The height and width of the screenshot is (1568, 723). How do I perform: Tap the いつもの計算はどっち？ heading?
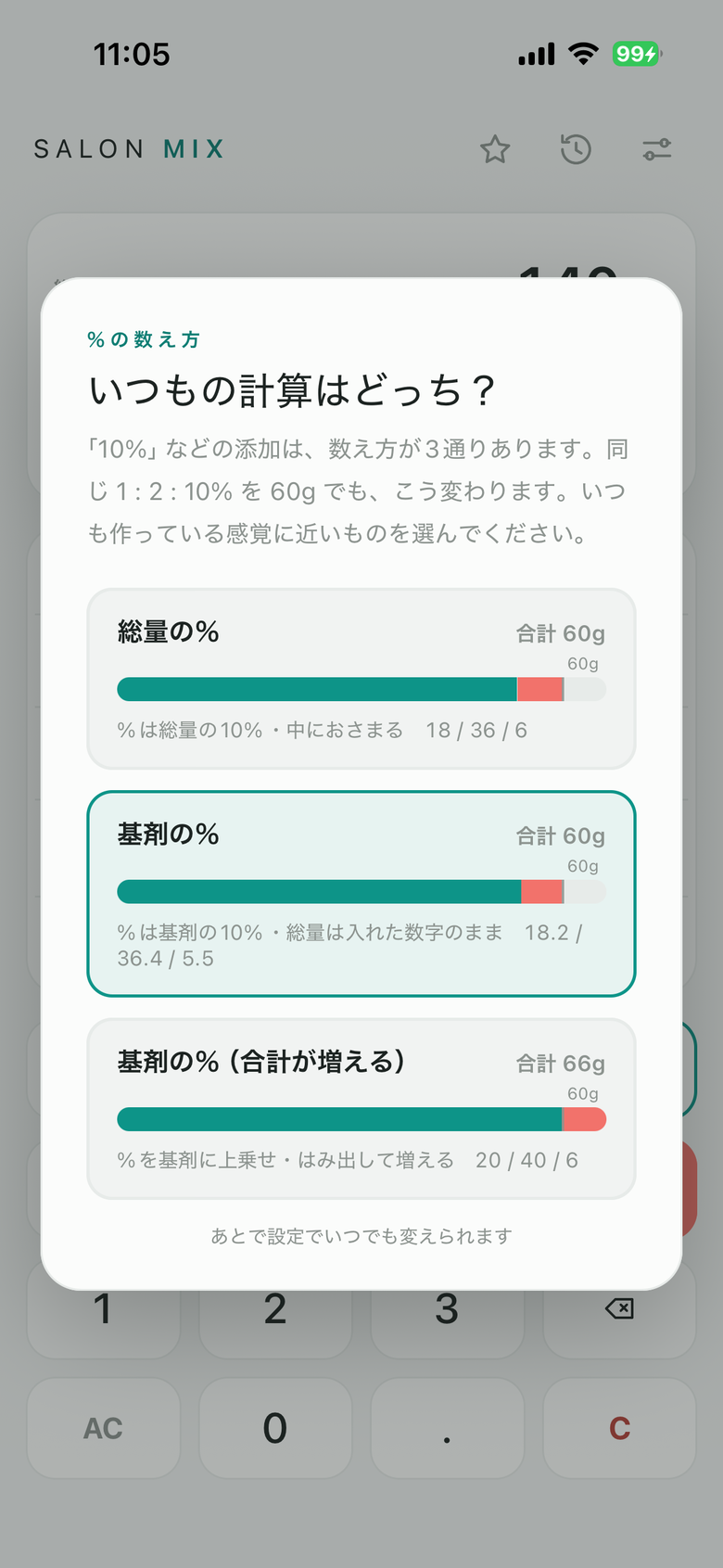pyautogui.click(x=294, y=390)
